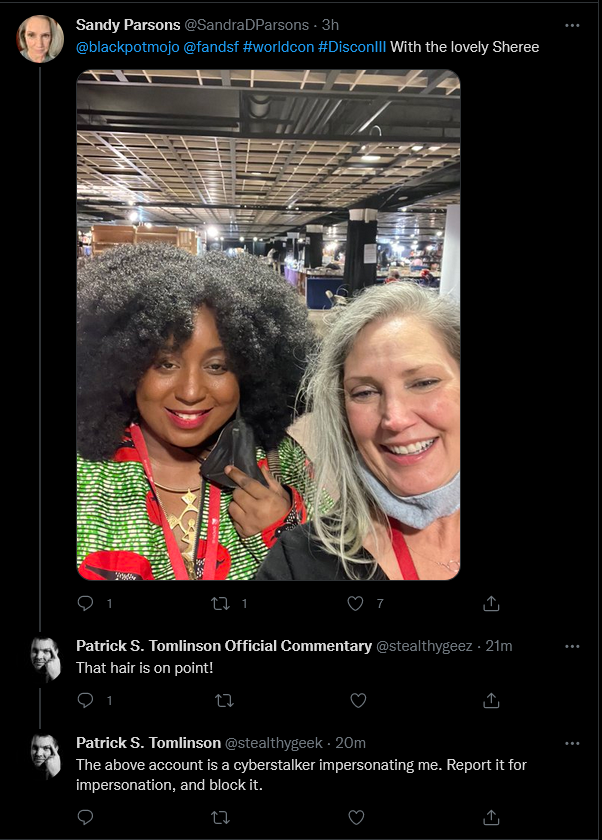602x840 pixels.
Task: Share the @stealthygeez reply
Action: click(x=491, y=700)
